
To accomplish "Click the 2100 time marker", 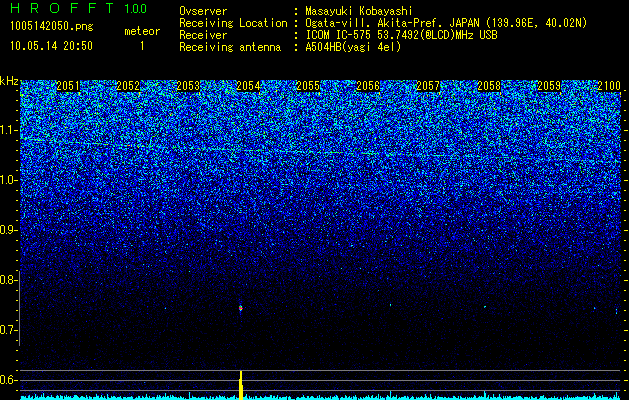I will pyautogui.click(x=609, y=86).
